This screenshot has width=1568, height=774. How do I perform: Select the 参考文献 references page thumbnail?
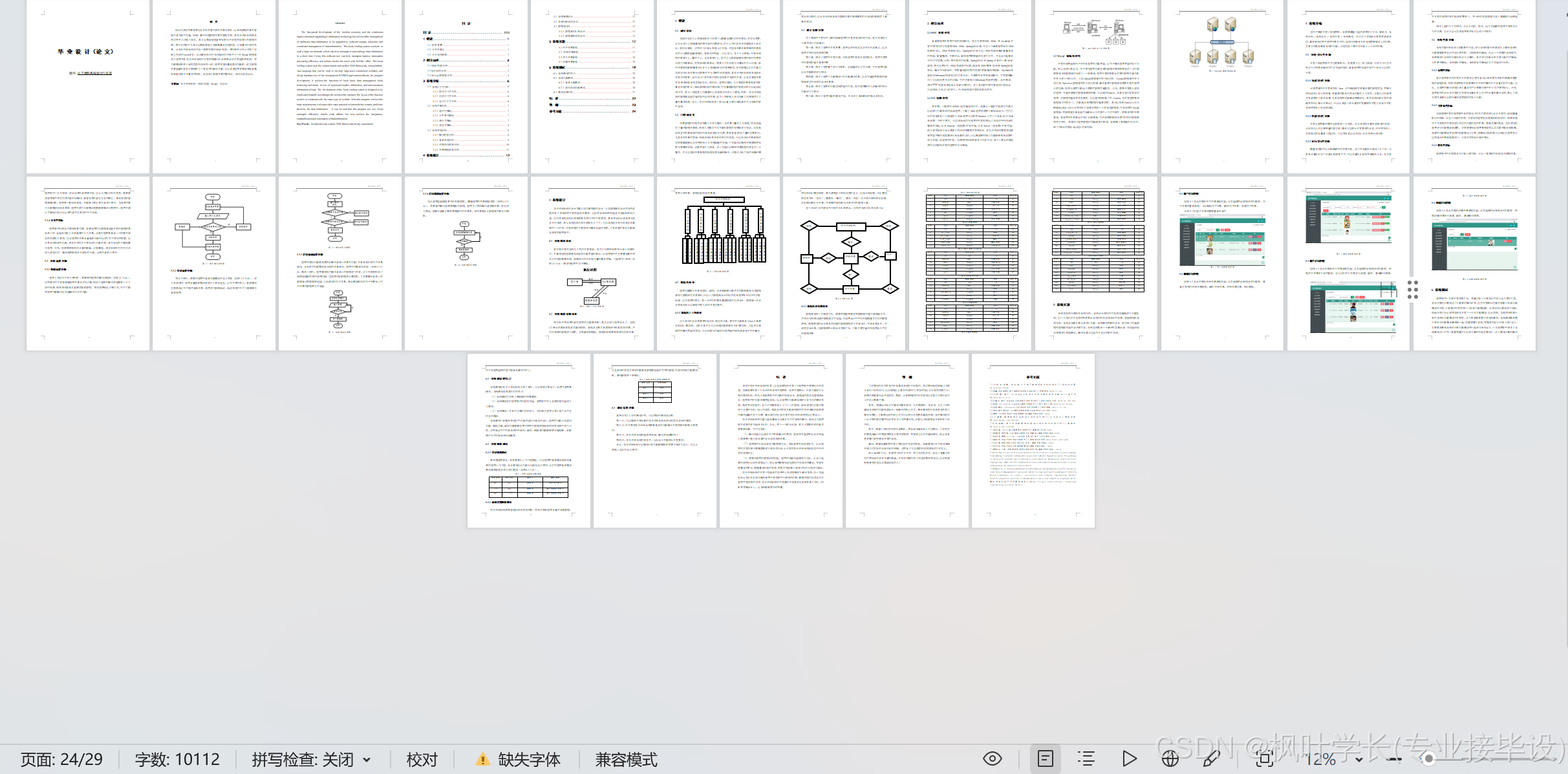click(x=1033, y=440)
